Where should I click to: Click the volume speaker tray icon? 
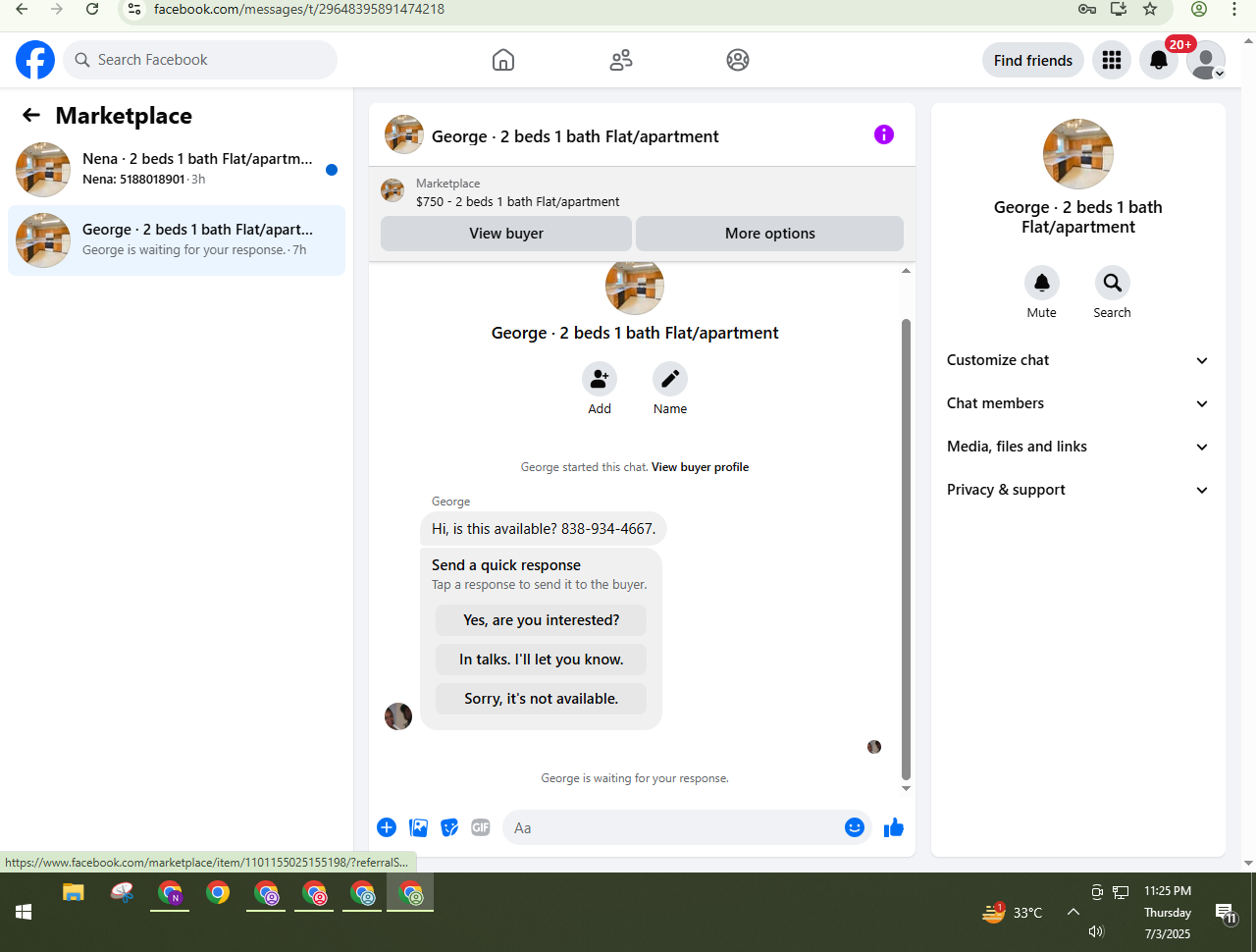[x=1096, y=931]
